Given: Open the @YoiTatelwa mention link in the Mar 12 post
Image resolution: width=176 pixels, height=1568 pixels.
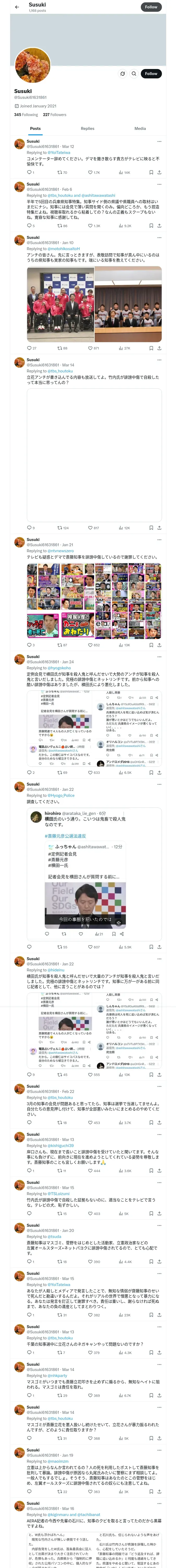Looking at the screenshot, I should 59,152.
